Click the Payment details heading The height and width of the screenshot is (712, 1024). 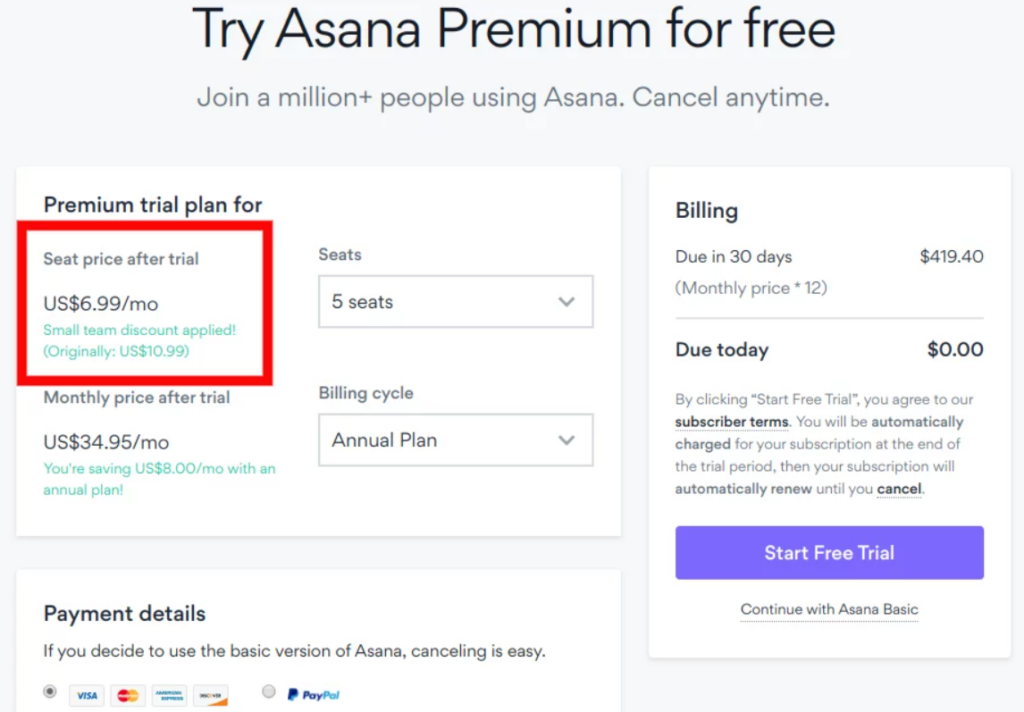click(125, 614)
